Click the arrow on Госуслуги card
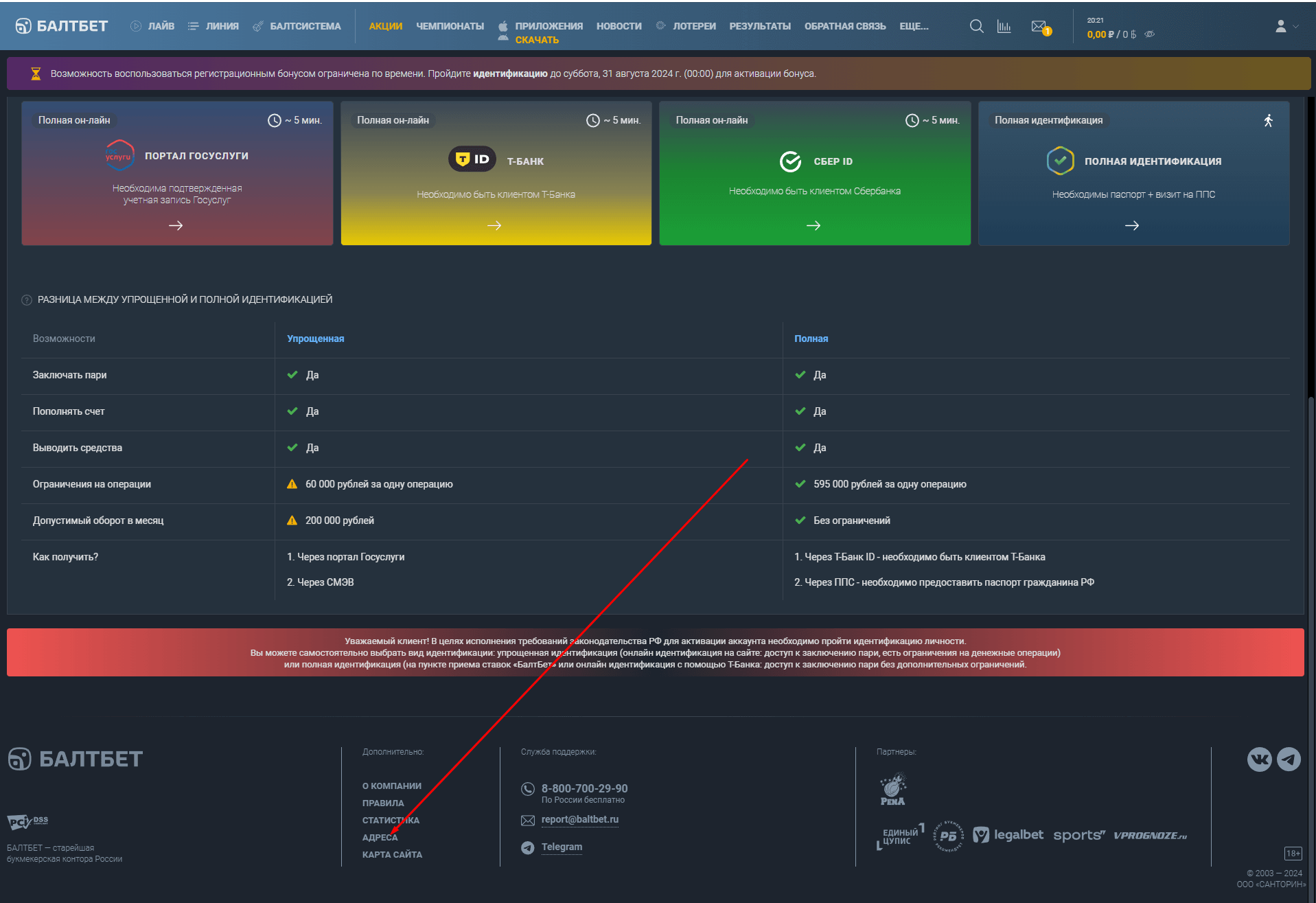 tap(176, 225)
